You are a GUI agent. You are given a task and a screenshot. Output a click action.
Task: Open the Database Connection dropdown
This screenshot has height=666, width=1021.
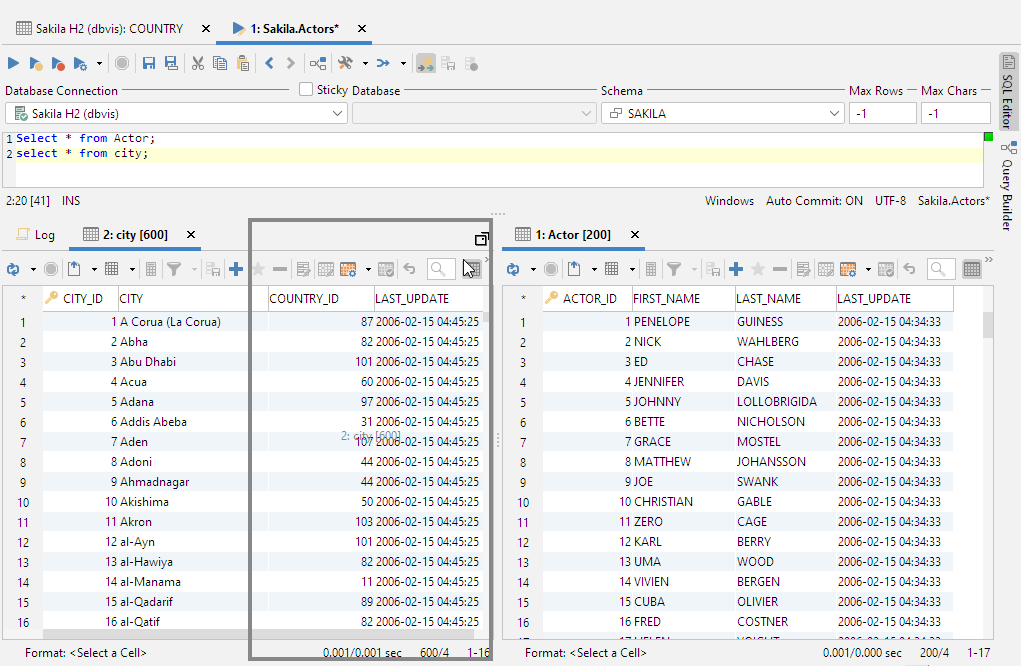coord(337,114)
